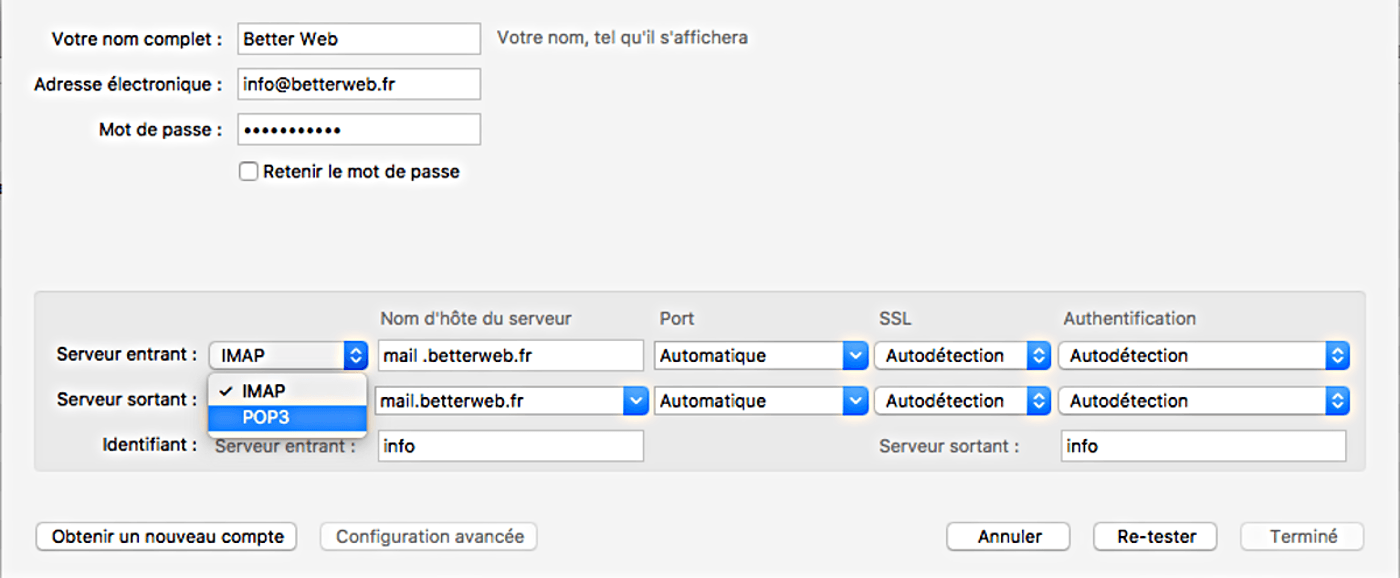The image size is (1400, 578).
Task: Choose the checked IMAP menu option
Action: point(287,391)
